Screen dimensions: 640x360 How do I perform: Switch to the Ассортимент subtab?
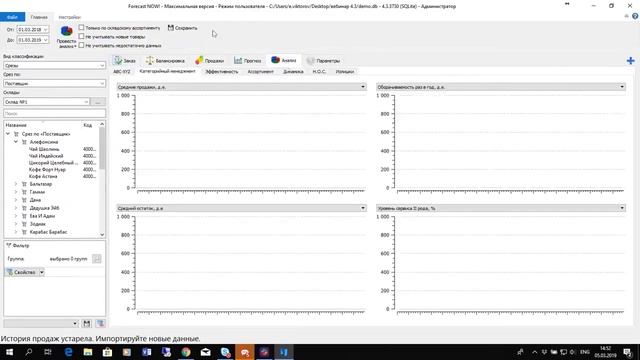pyautogui.click(x=260, y=71)
